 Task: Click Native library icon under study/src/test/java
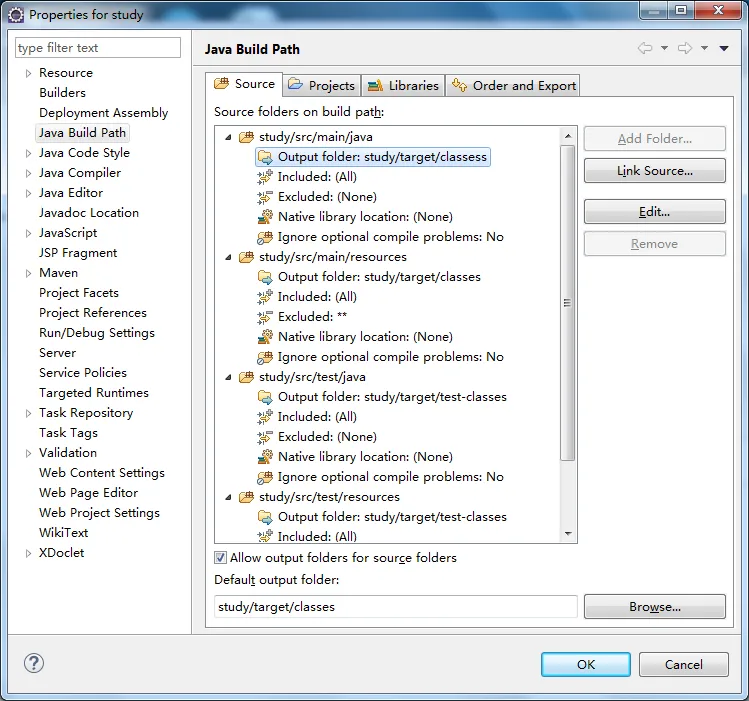[265, 457]
